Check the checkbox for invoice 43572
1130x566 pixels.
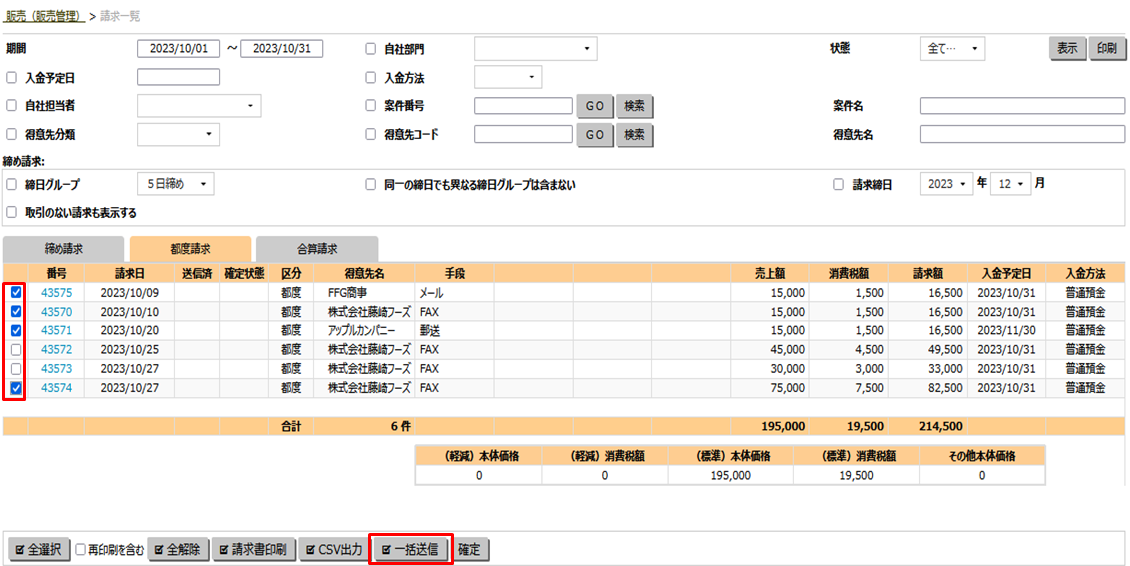[x=15, y=350]
